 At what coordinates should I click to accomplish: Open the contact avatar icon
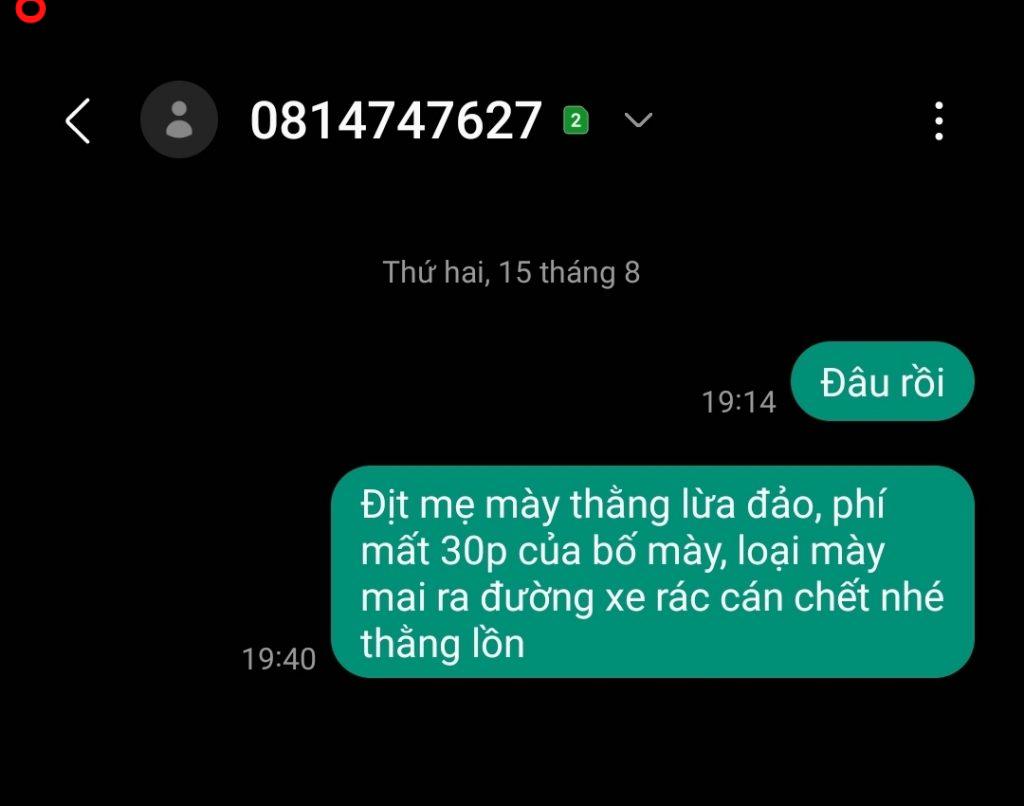(x=179, y=120)
